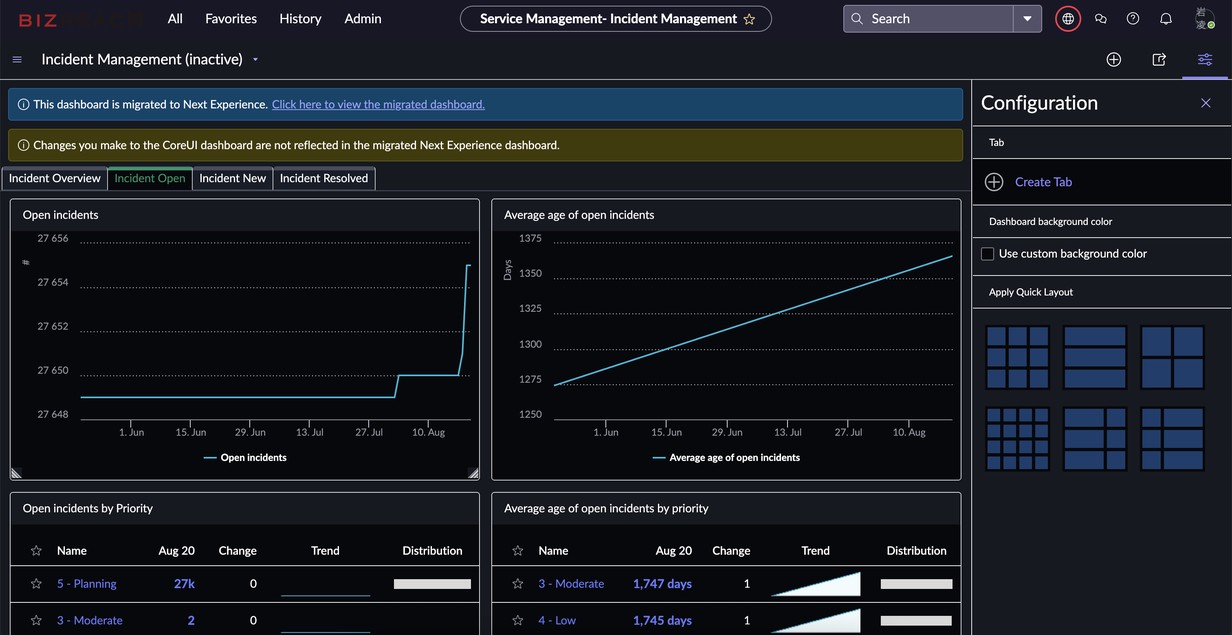Open the Incident Management (inactive) dashboard dropdown
The image size is (1232, 635).
click(255, 60)
